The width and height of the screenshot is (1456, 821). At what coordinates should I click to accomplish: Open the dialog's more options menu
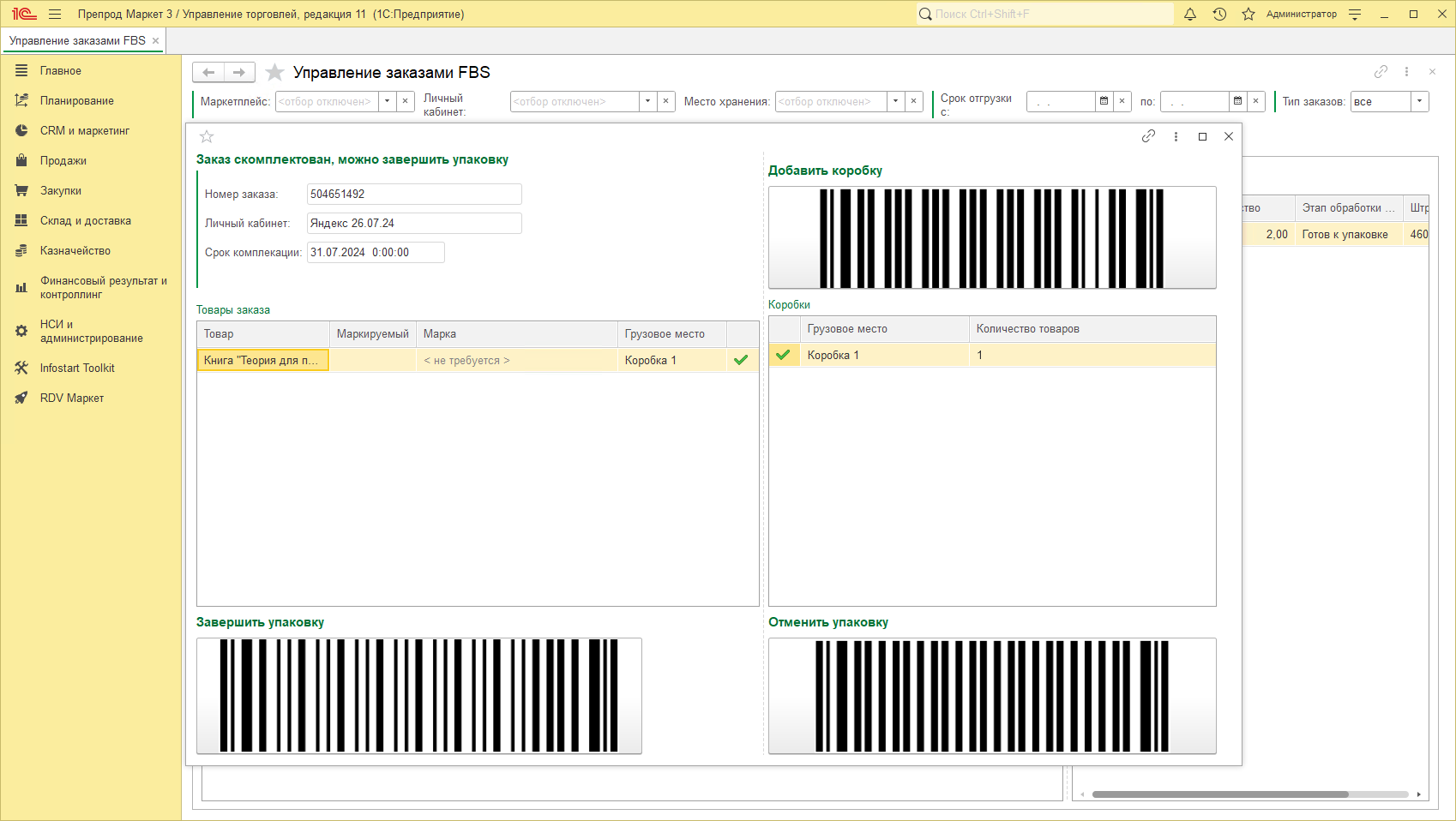coord(1176,136)
